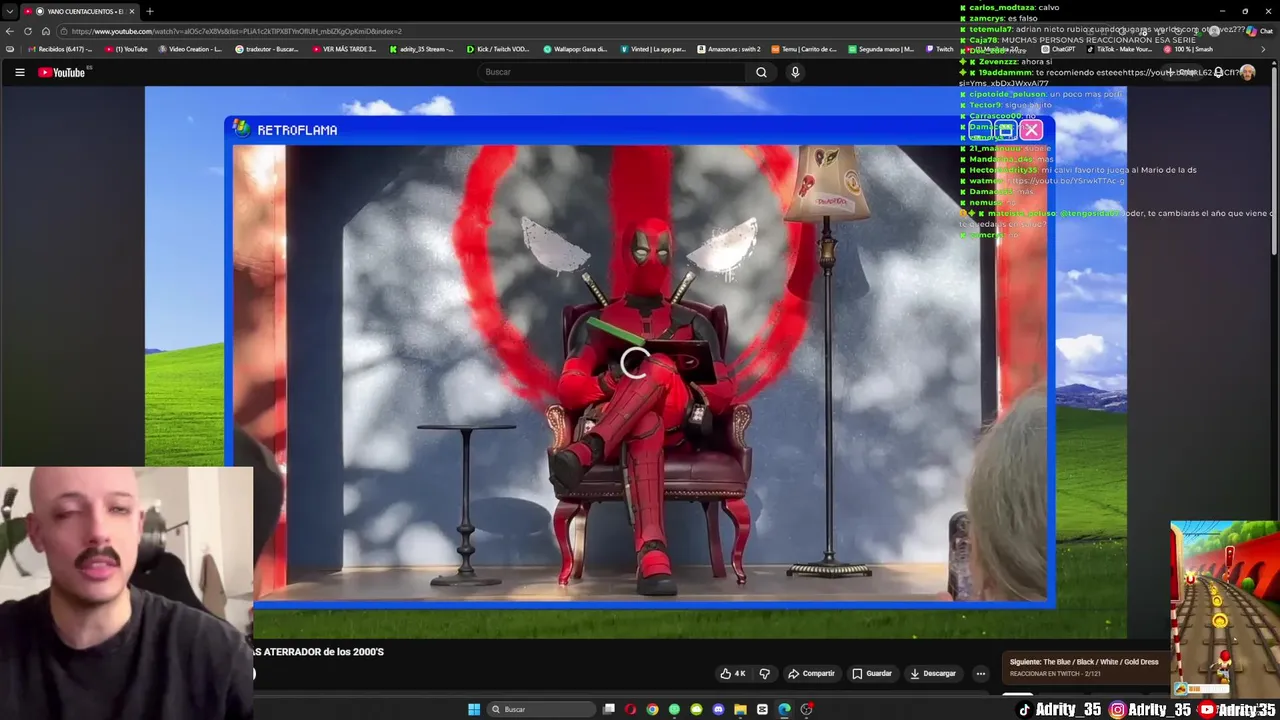Open the TikTok - Make Your bookmark
The width and height of the screenshot is (1280, 720).
click(x=1120, y=49)
